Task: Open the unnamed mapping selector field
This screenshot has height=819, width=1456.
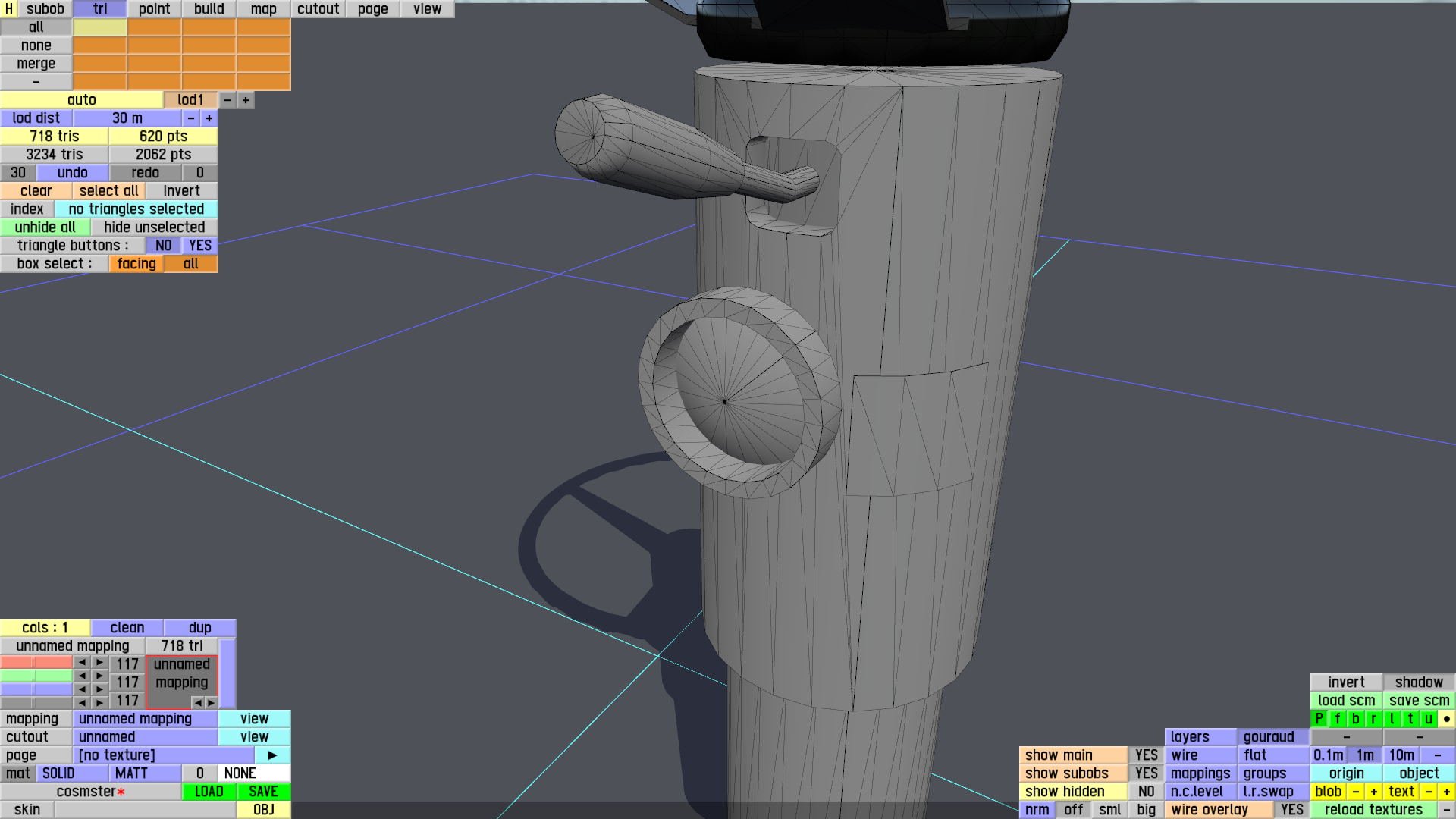Action: 146,719
